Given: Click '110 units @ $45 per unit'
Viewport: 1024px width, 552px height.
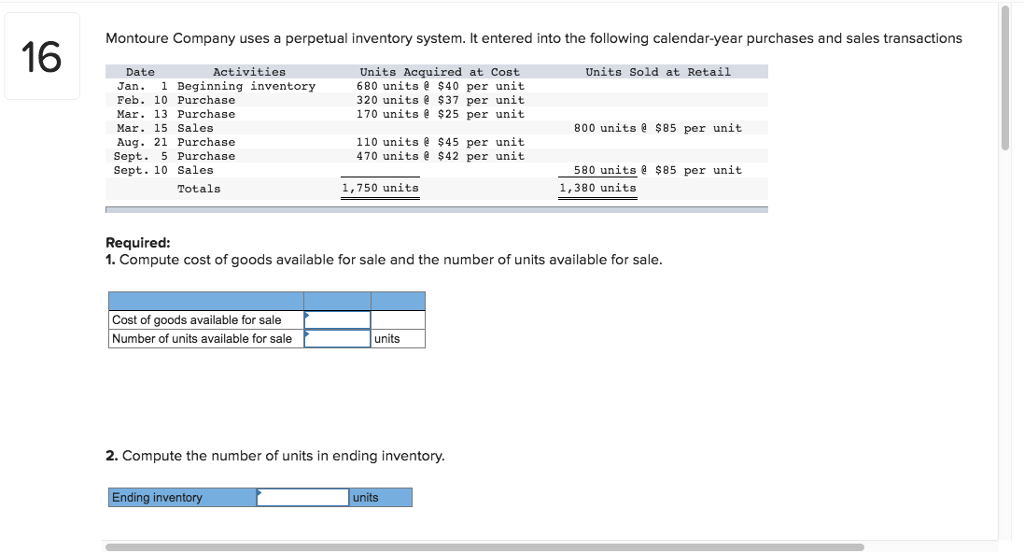Looking at the screenshot, I should pos(440,142).
